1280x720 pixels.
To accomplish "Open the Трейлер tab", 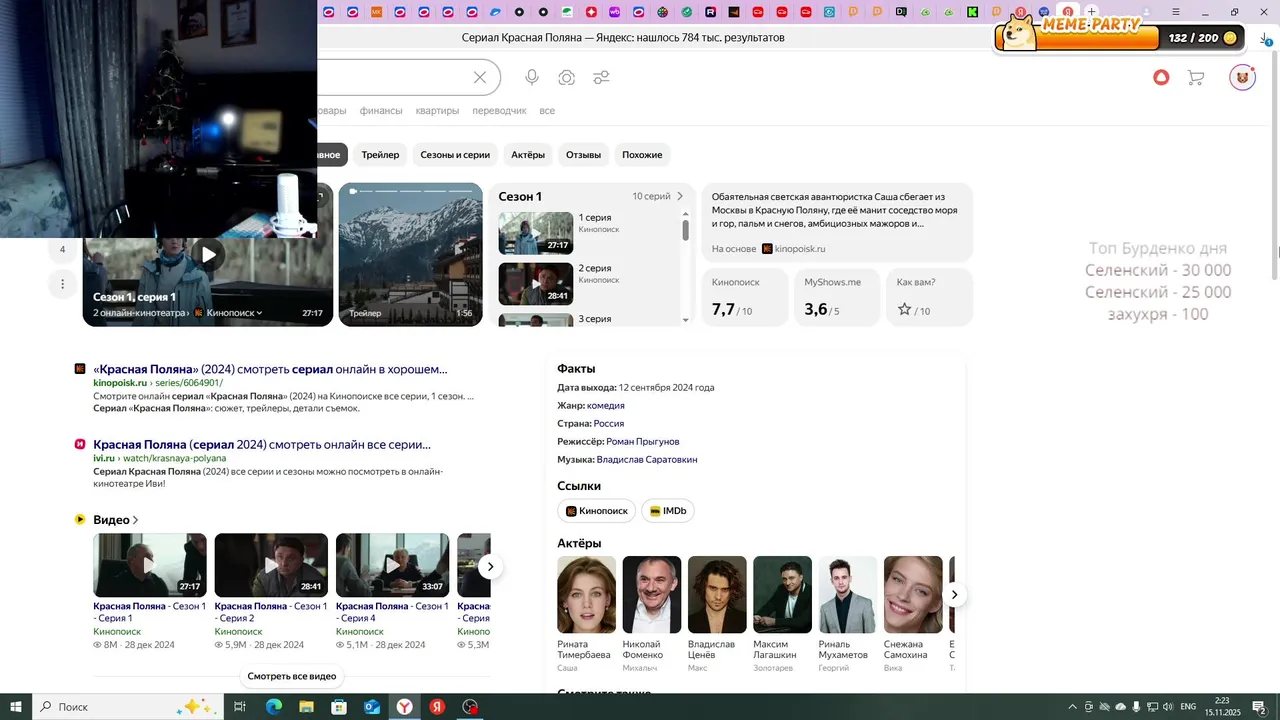I will click(380, 155).
